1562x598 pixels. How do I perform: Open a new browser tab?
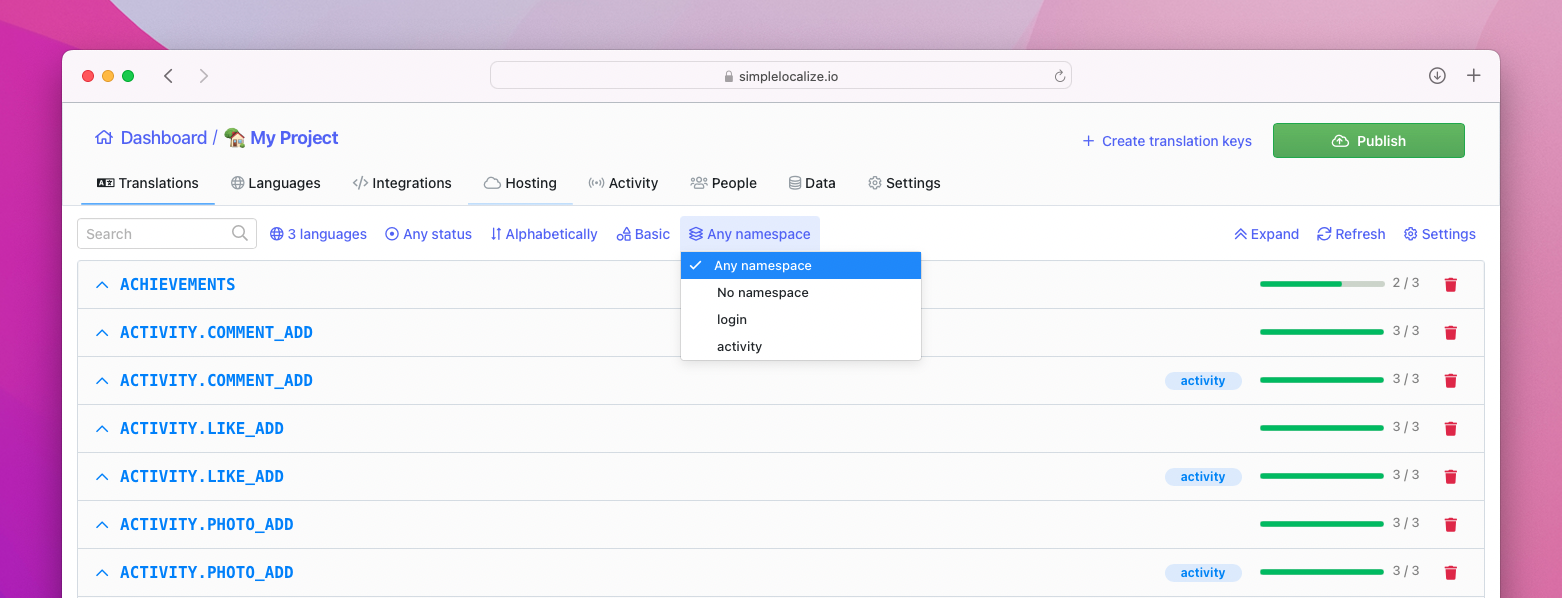tap(1473, 76)
